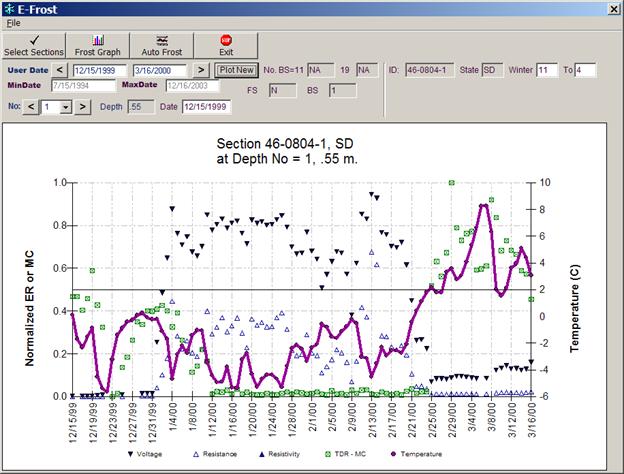
Task: Open the Frost Graph tool
Action: (x=98, y=46)
